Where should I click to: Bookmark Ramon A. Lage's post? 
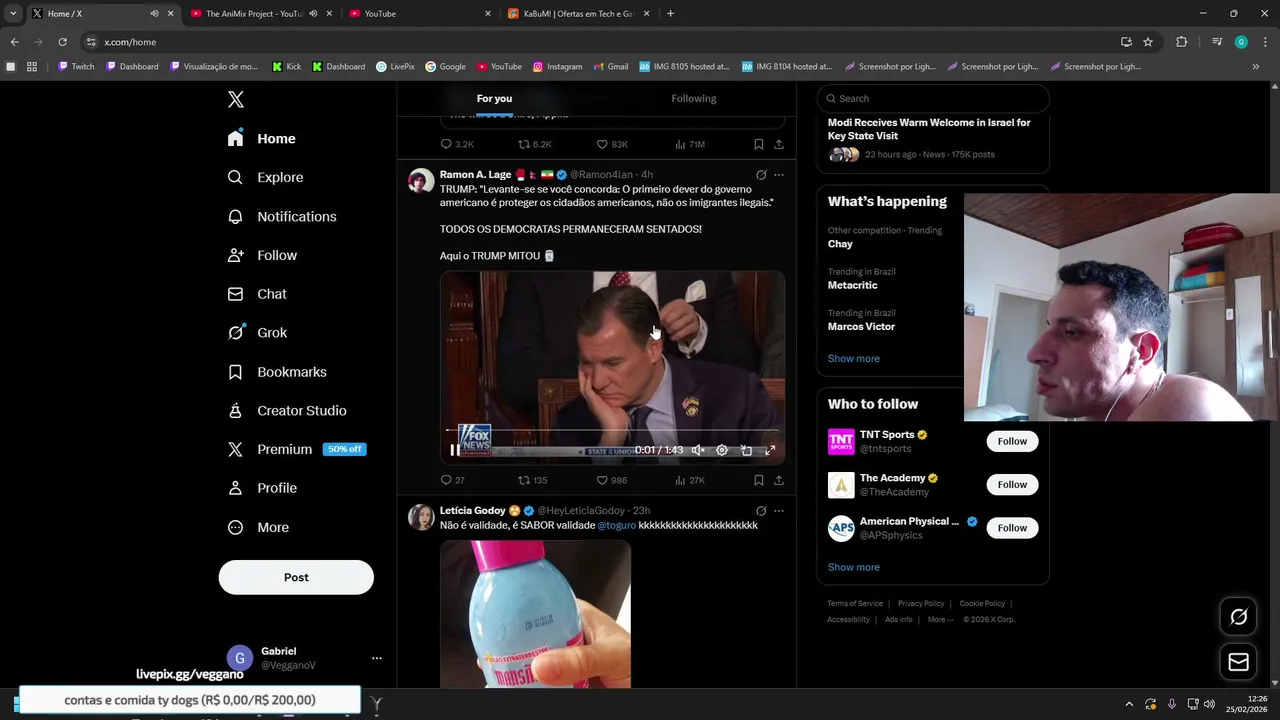click(759, 480)
